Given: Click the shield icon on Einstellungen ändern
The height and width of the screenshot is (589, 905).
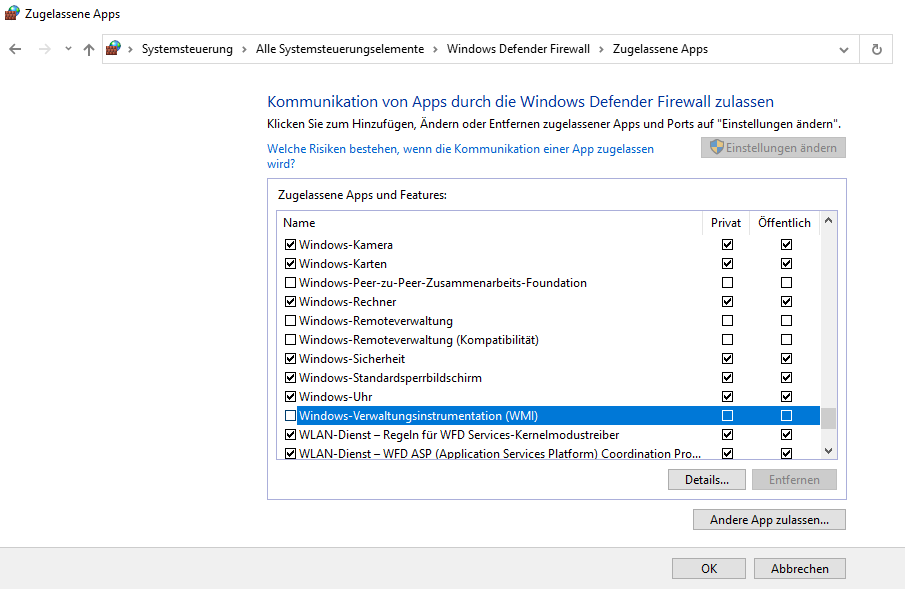Looking at the screenshot, I should 715,147.
